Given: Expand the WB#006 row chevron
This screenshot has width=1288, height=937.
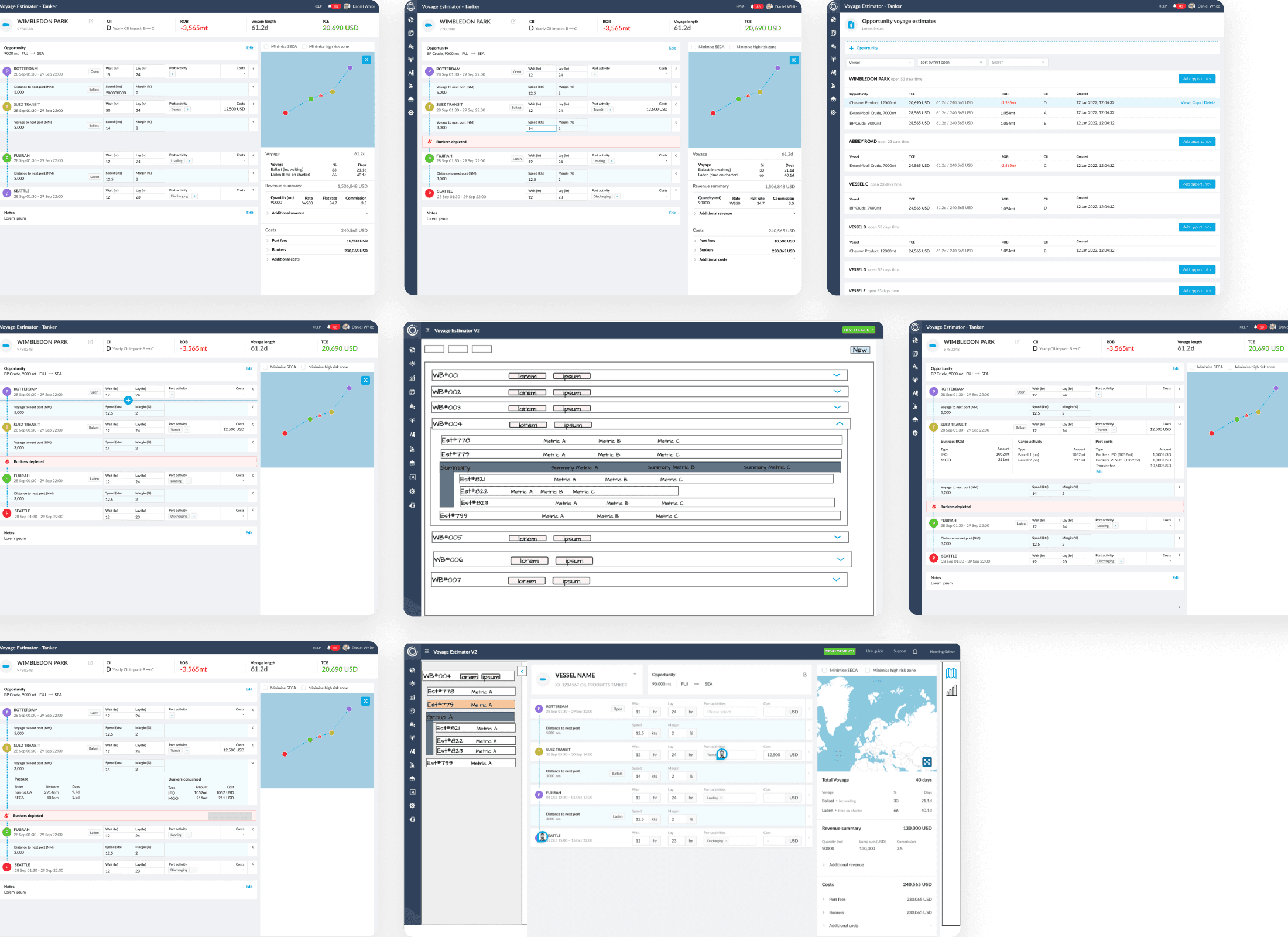Looking at the screenshot, I should coord(841,559).
